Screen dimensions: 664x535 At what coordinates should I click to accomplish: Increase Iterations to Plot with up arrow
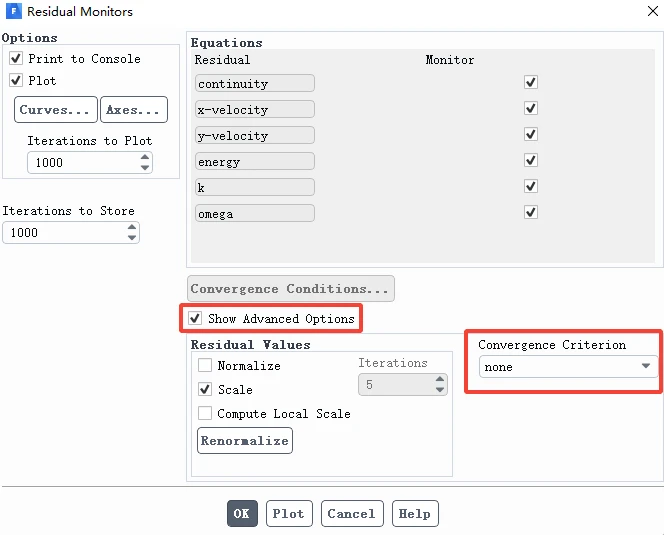pos(145,158)
